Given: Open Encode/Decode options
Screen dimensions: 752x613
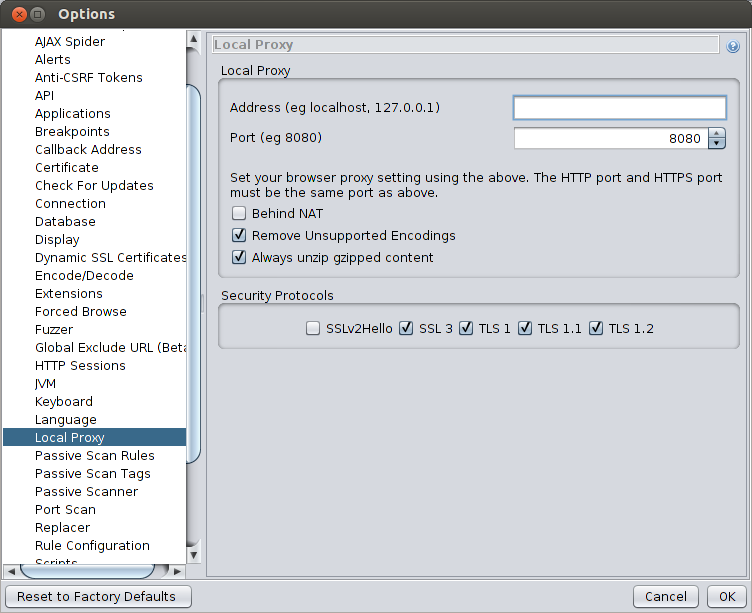Looking at the screenshot, I should 84,275.
